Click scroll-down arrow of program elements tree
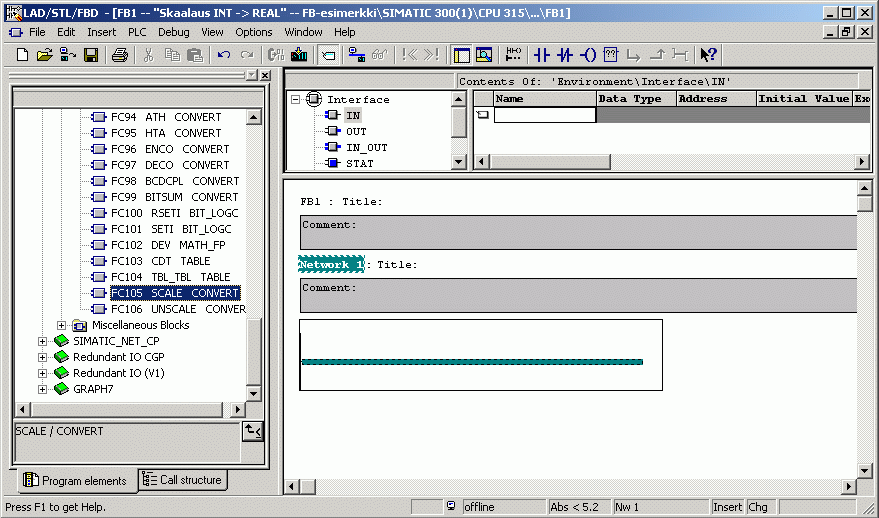The width and height of the screenshot is (879, 518). coord(253,394)
